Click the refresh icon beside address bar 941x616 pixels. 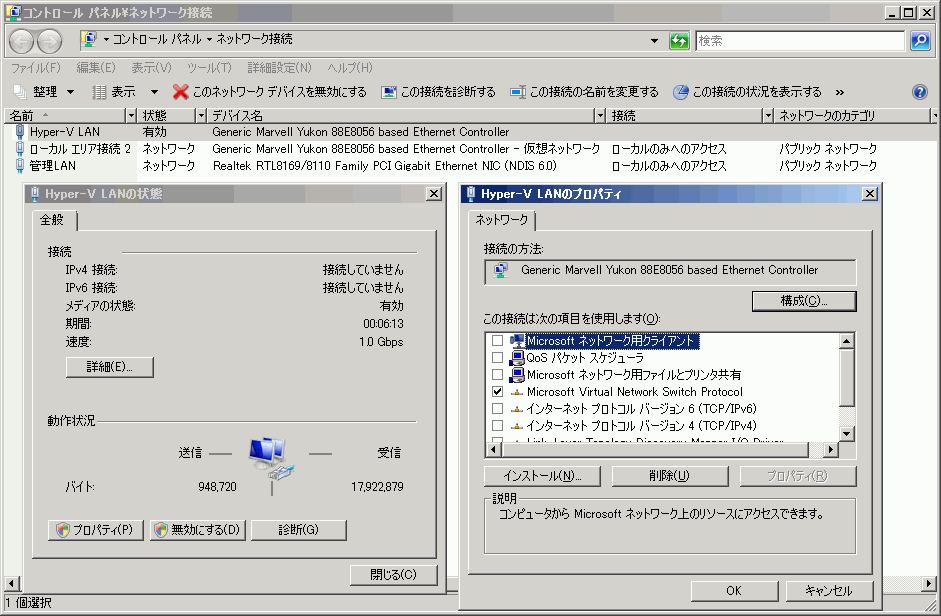click(679, 40)
